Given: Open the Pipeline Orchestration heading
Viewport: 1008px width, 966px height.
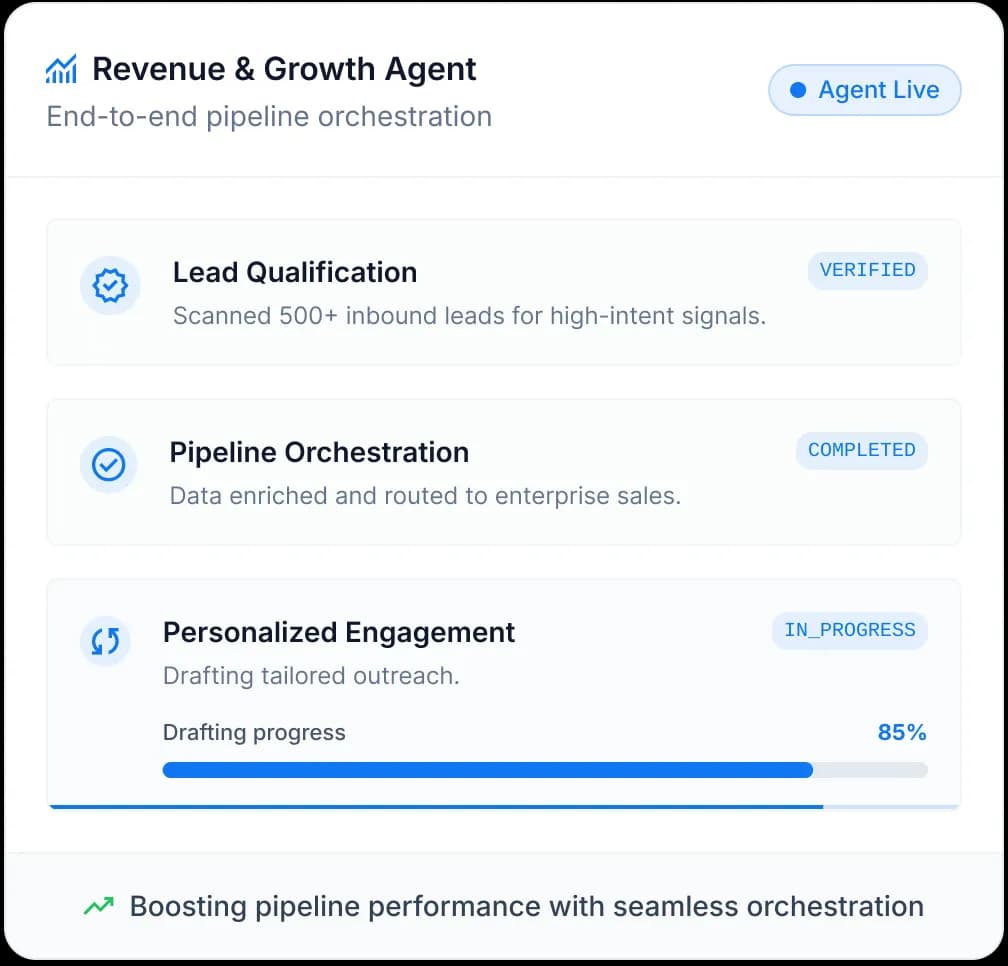Looking at the screenshot, I should tap(319, 452).
